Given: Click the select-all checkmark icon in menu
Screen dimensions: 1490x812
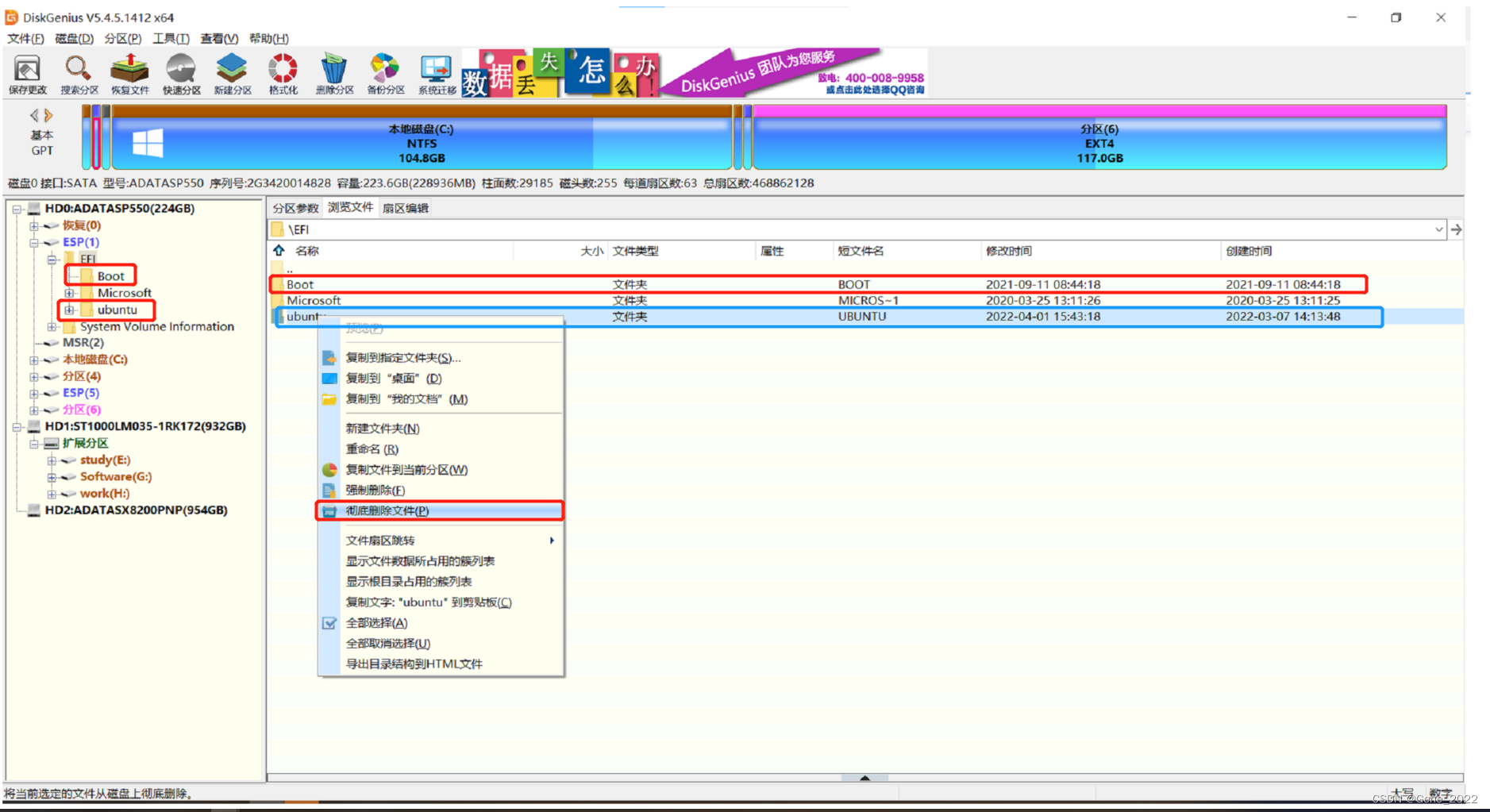Looking at the screenshot, I should click(x=329, y=623).
